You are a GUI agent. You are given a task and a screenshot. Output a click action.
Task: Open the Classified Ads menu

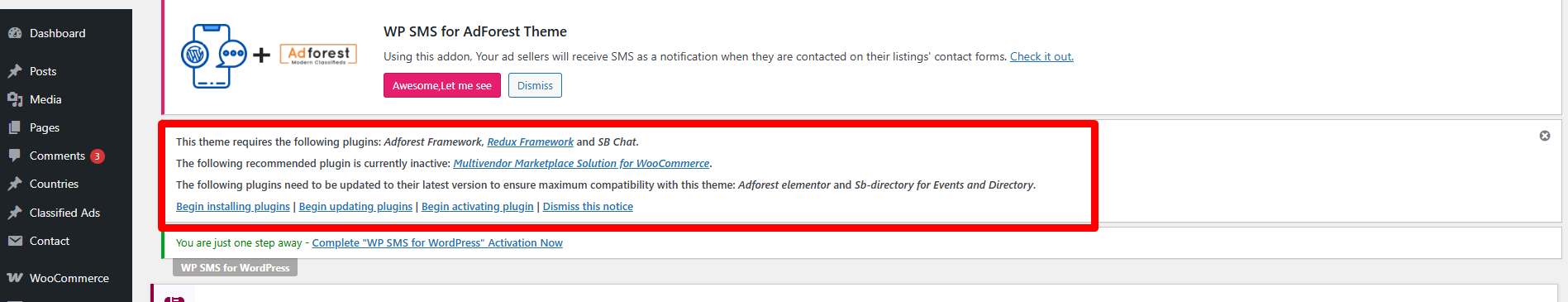coord(66,213)
